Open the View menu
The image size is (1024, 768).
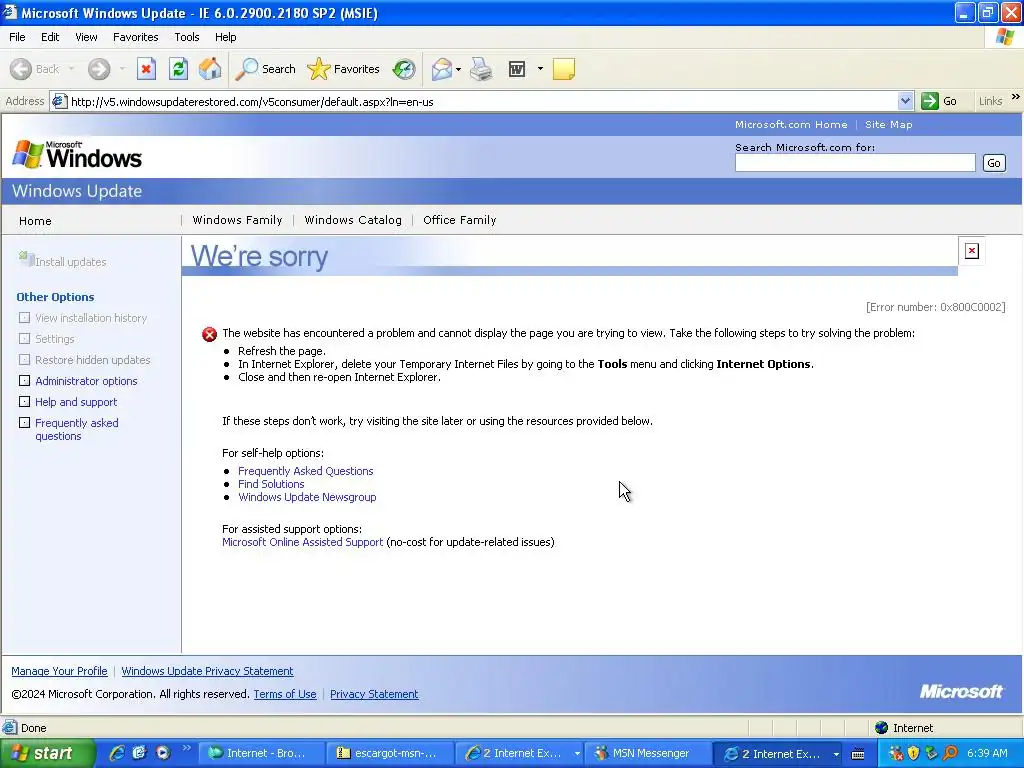point(86,37)
